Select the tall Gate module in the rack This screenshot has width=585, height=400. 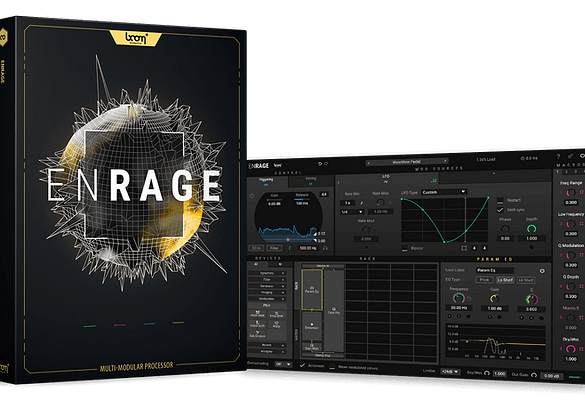point(334,310)
